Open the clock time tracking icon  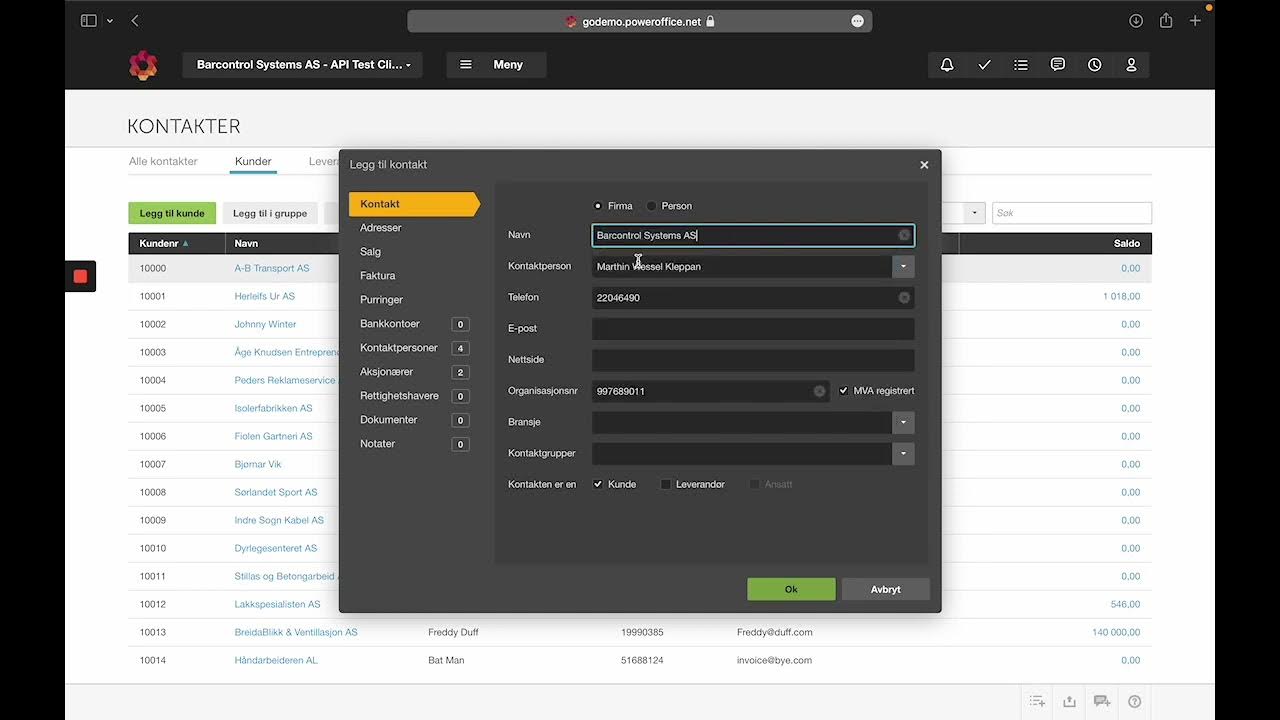(x=1094, y=65)
